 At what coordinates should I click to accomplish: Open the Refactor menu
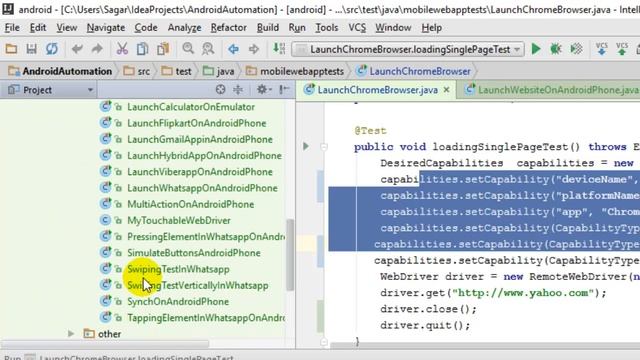[229, 28]
